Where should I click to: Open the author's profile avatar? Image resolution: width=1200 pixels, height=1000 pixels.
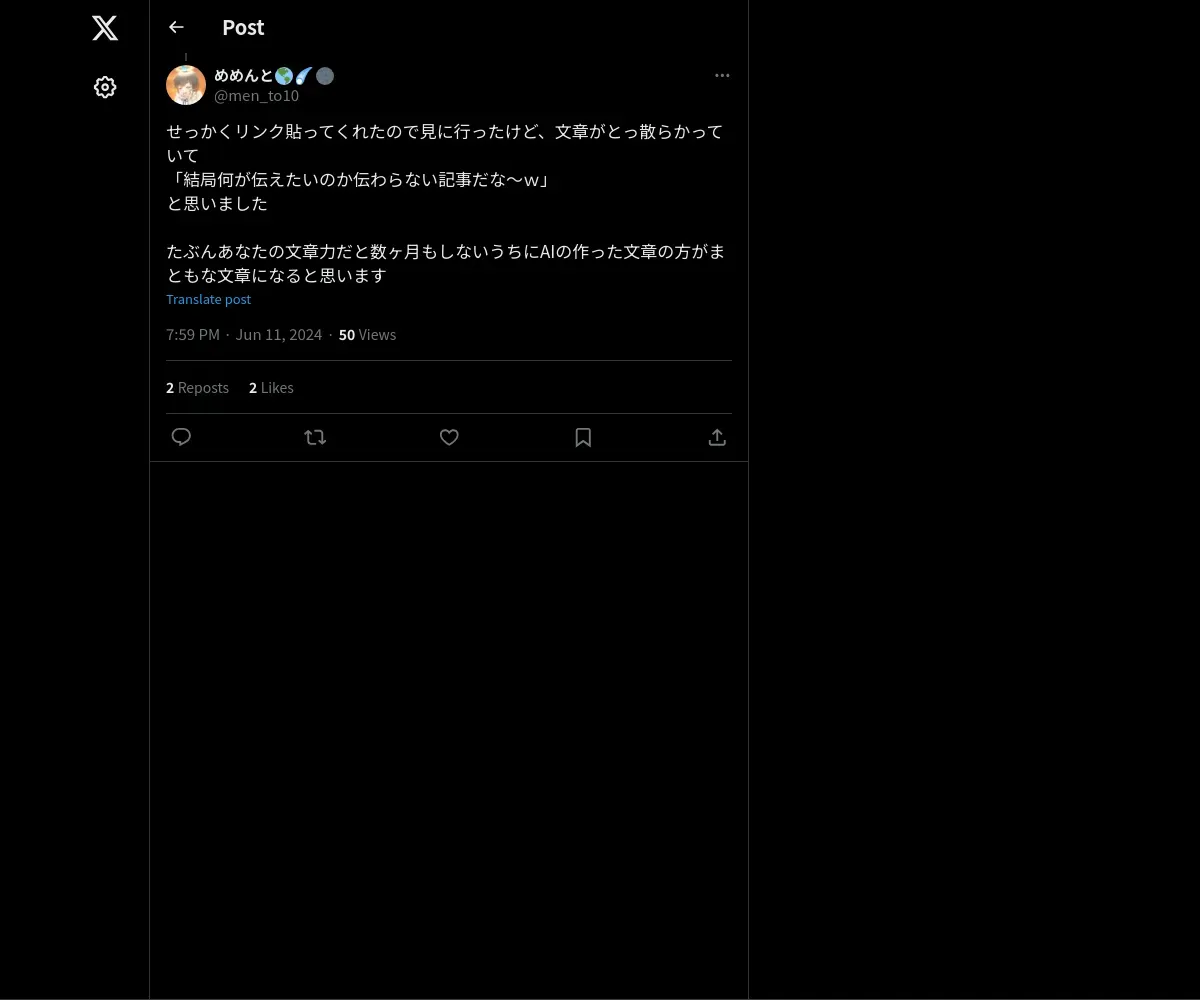[x=186, y=85]
